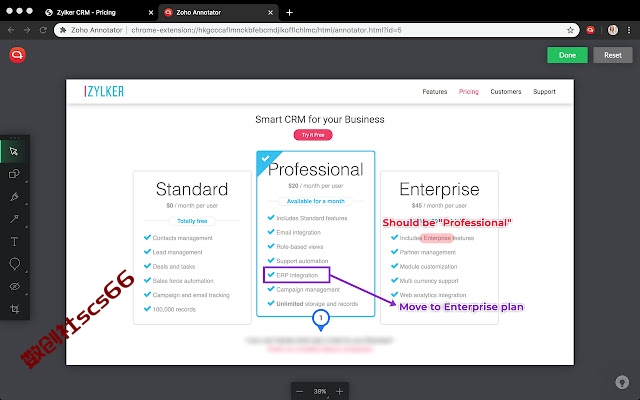Click the Zoho Annotator extension icon
Screen dimensions: 640x400
coord(590,30)
